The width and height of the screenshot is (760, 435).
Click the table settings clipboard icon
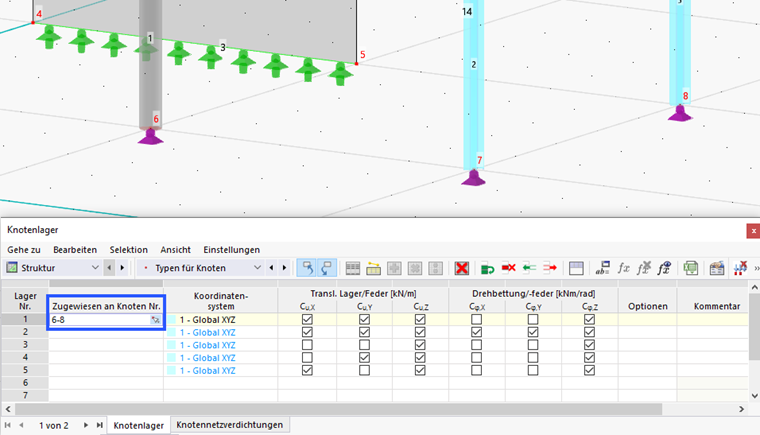pos(716,268)
